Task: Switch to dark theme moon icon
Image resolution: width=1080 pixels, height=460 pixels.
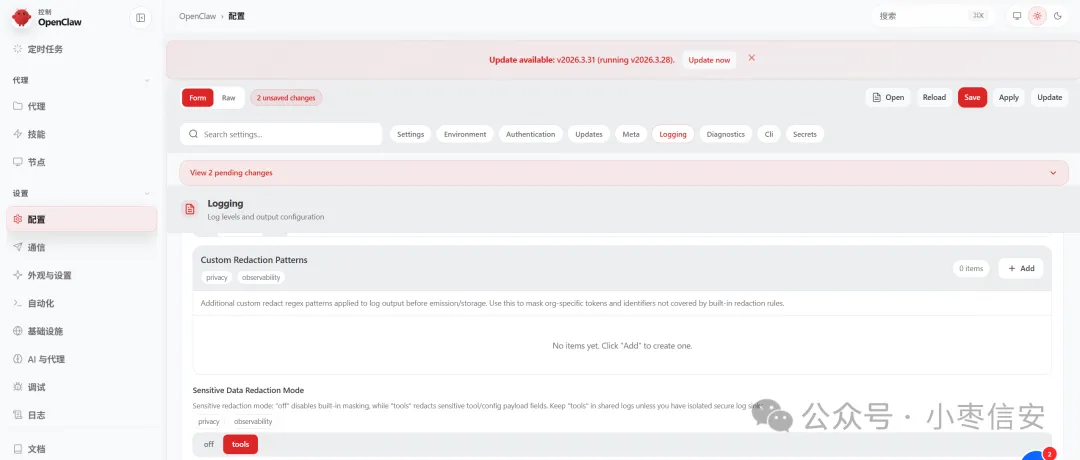Action: coord(1058,16)
